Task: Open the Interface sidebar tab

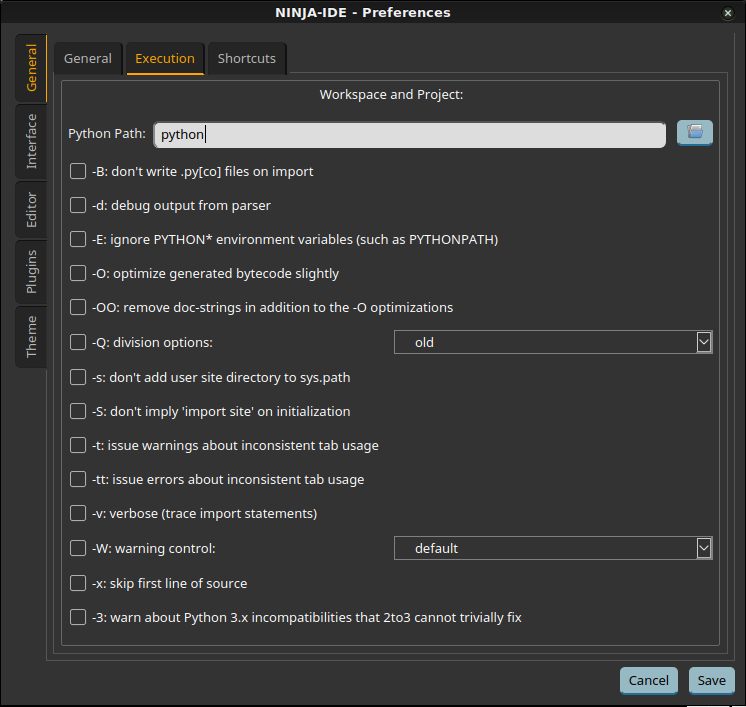Action: pyautogui.click(x=31, y=141)
